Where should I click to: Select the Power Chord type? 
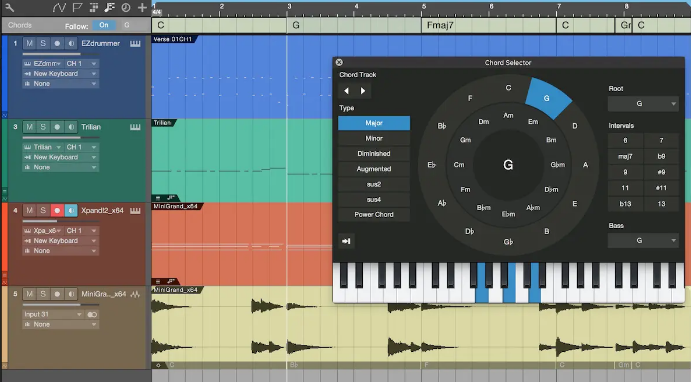pos(374,215)
